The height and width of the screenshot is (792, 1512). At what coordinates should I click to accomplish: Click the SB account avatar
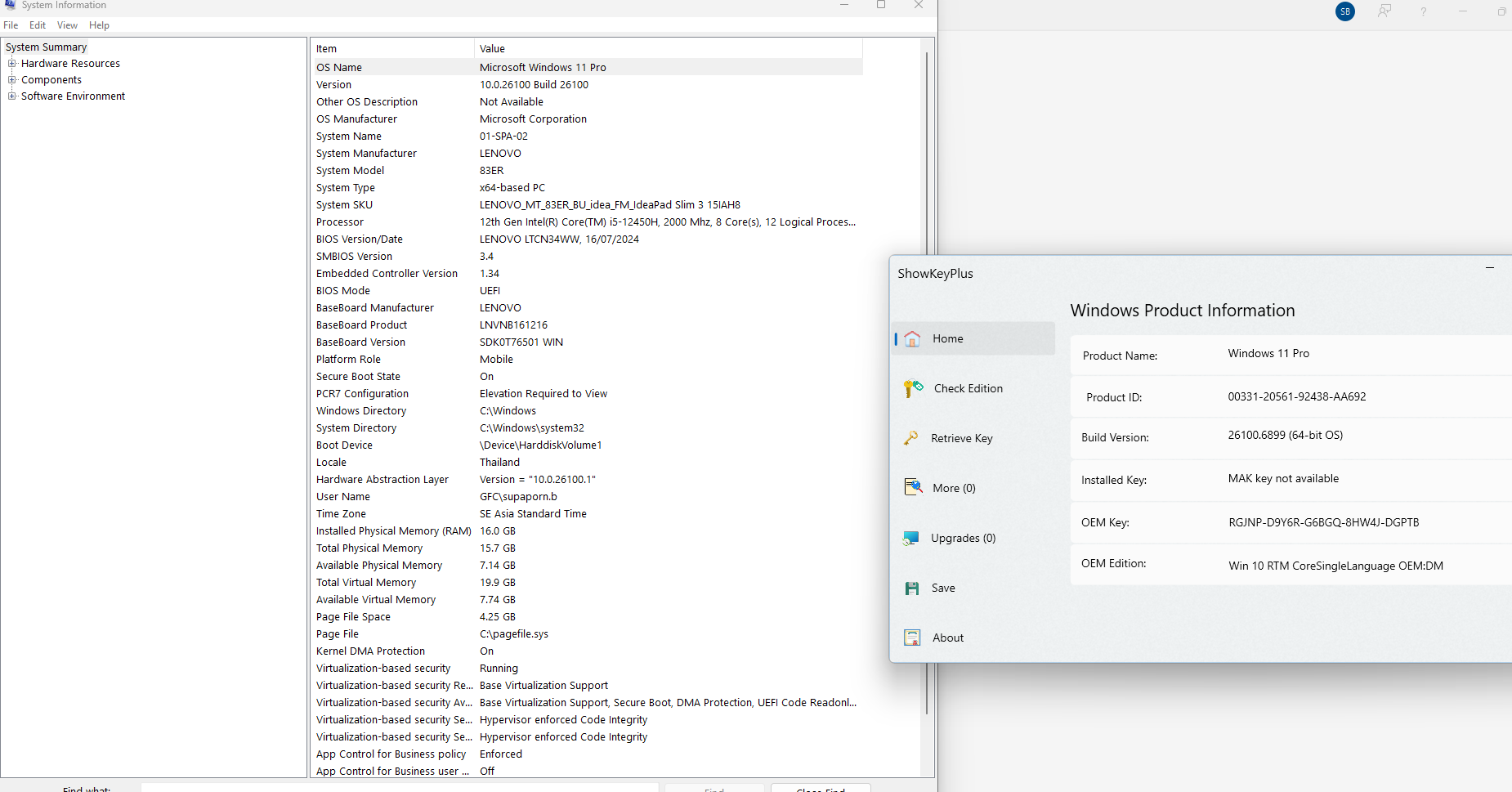[x=1344, y=11]
